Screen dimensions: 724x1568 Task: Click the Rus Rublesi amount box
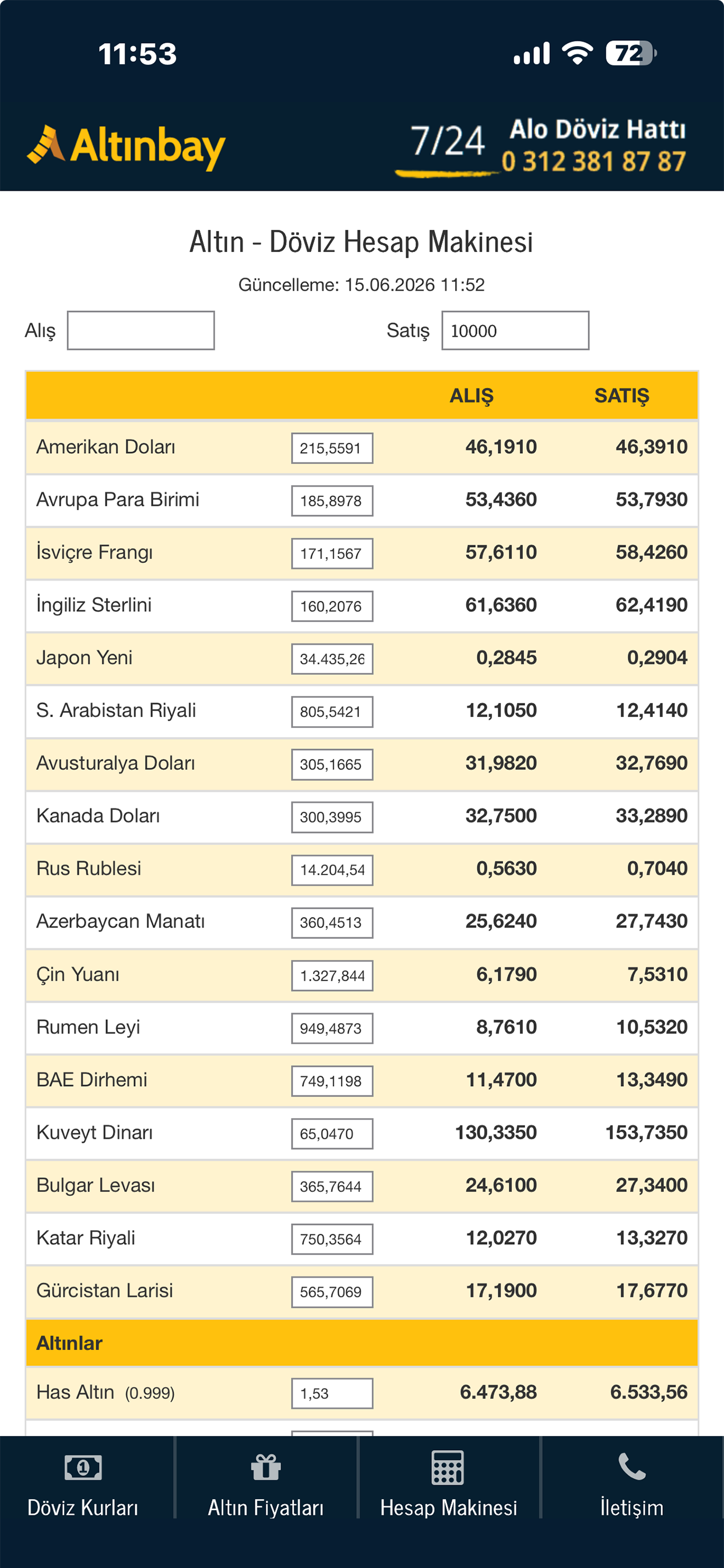[x=332, y=870]
